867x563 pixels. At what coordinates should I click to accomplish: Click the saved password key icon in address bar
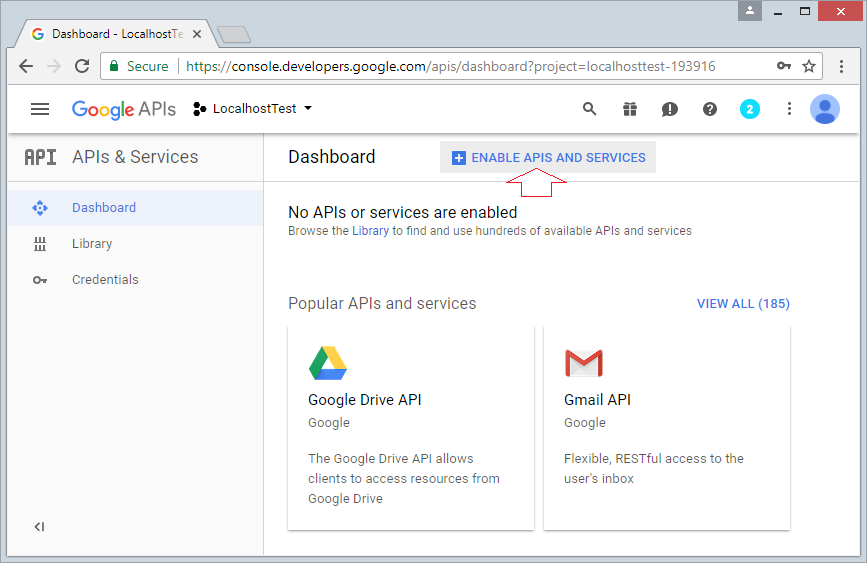click(784, 66)
